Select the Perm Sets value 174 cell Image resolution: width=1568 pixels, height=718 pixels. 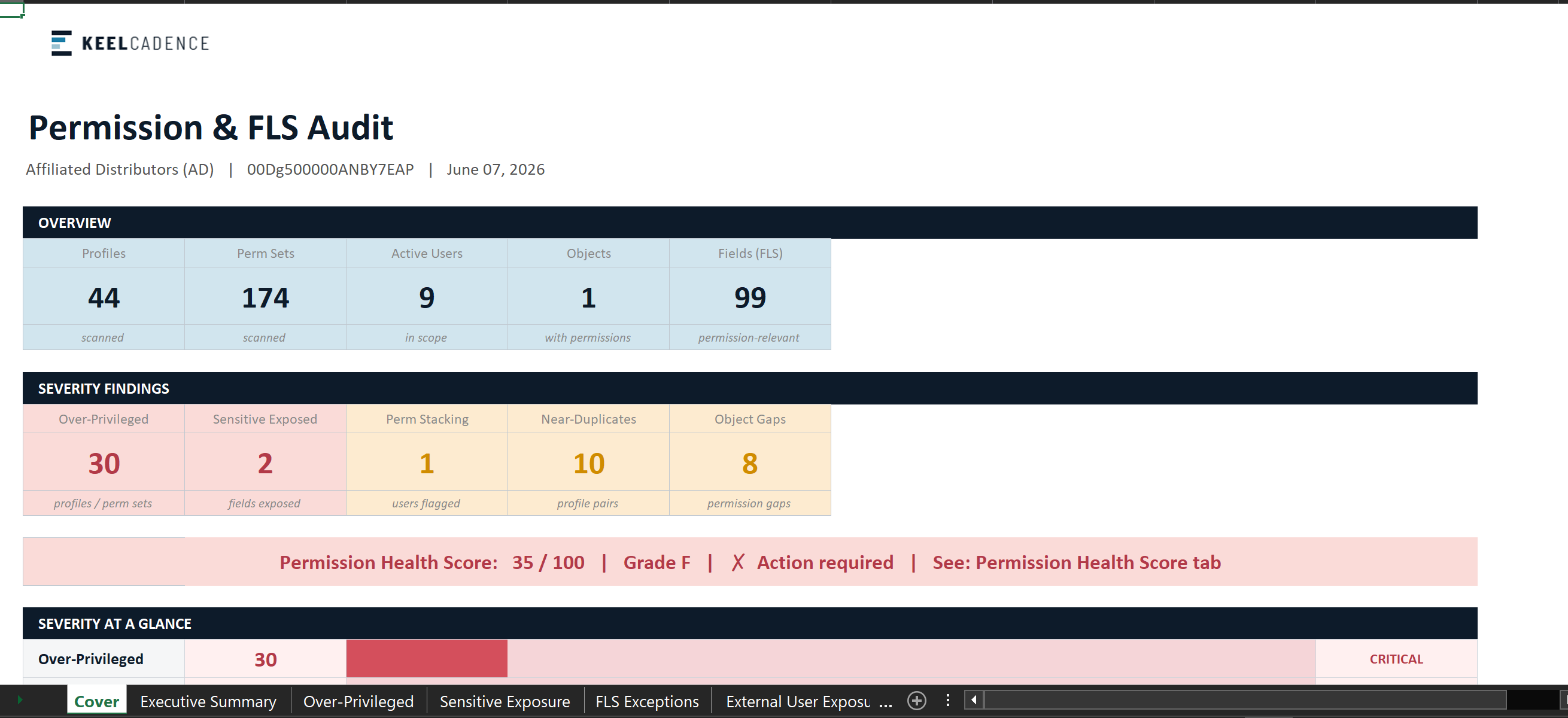(x=265, y=296)
